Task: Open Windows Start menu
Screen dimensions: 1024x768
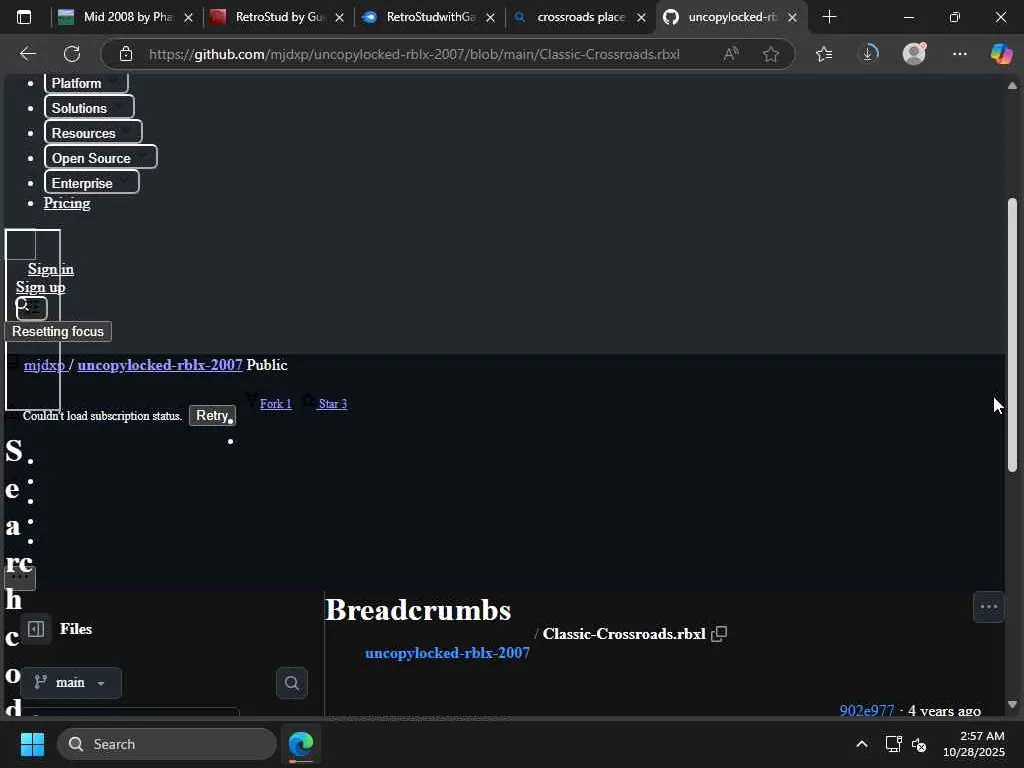Action: 32,744
